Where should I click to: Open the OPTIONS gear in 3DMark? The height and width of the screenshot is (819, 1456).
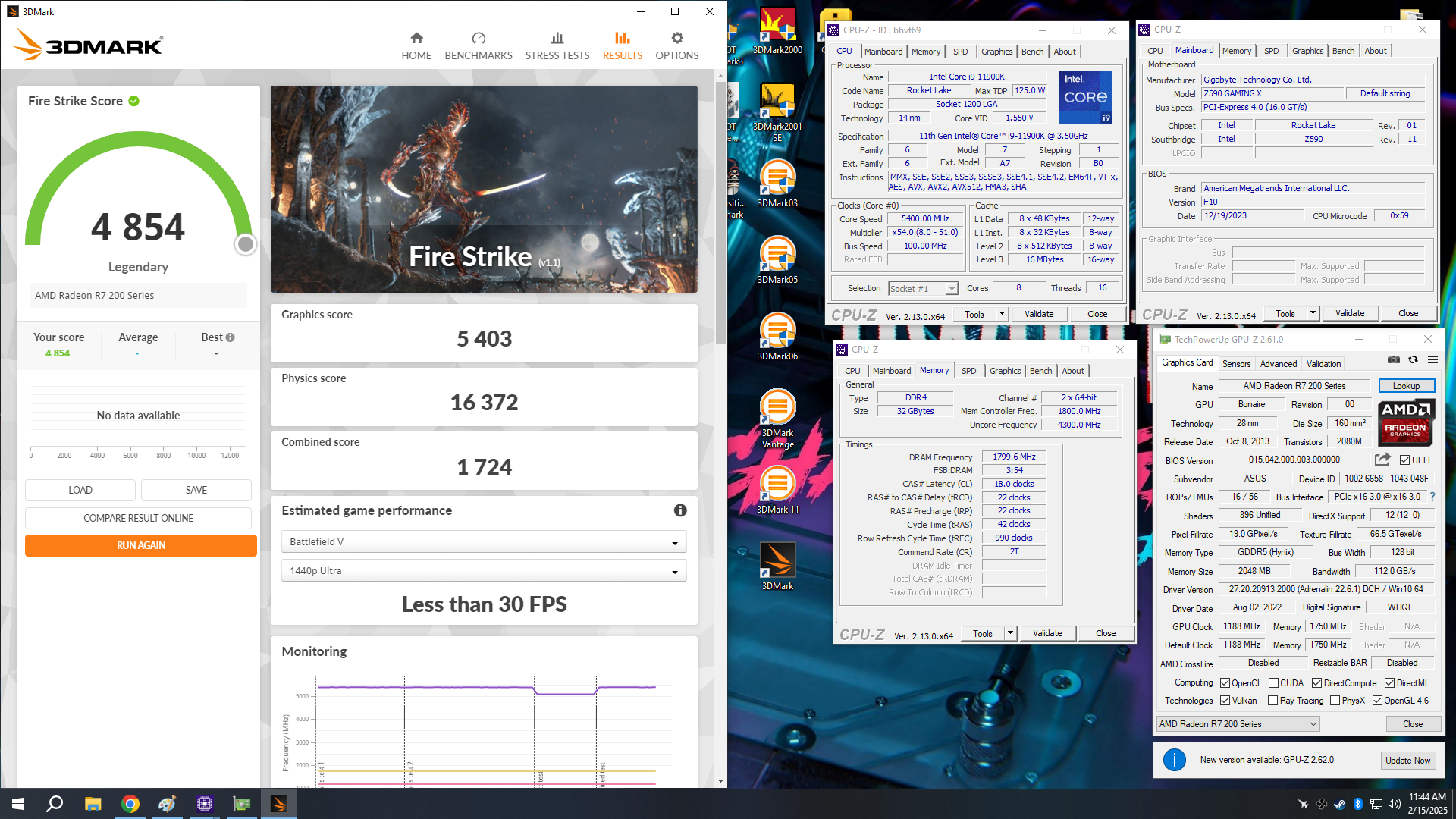(677, 46)
